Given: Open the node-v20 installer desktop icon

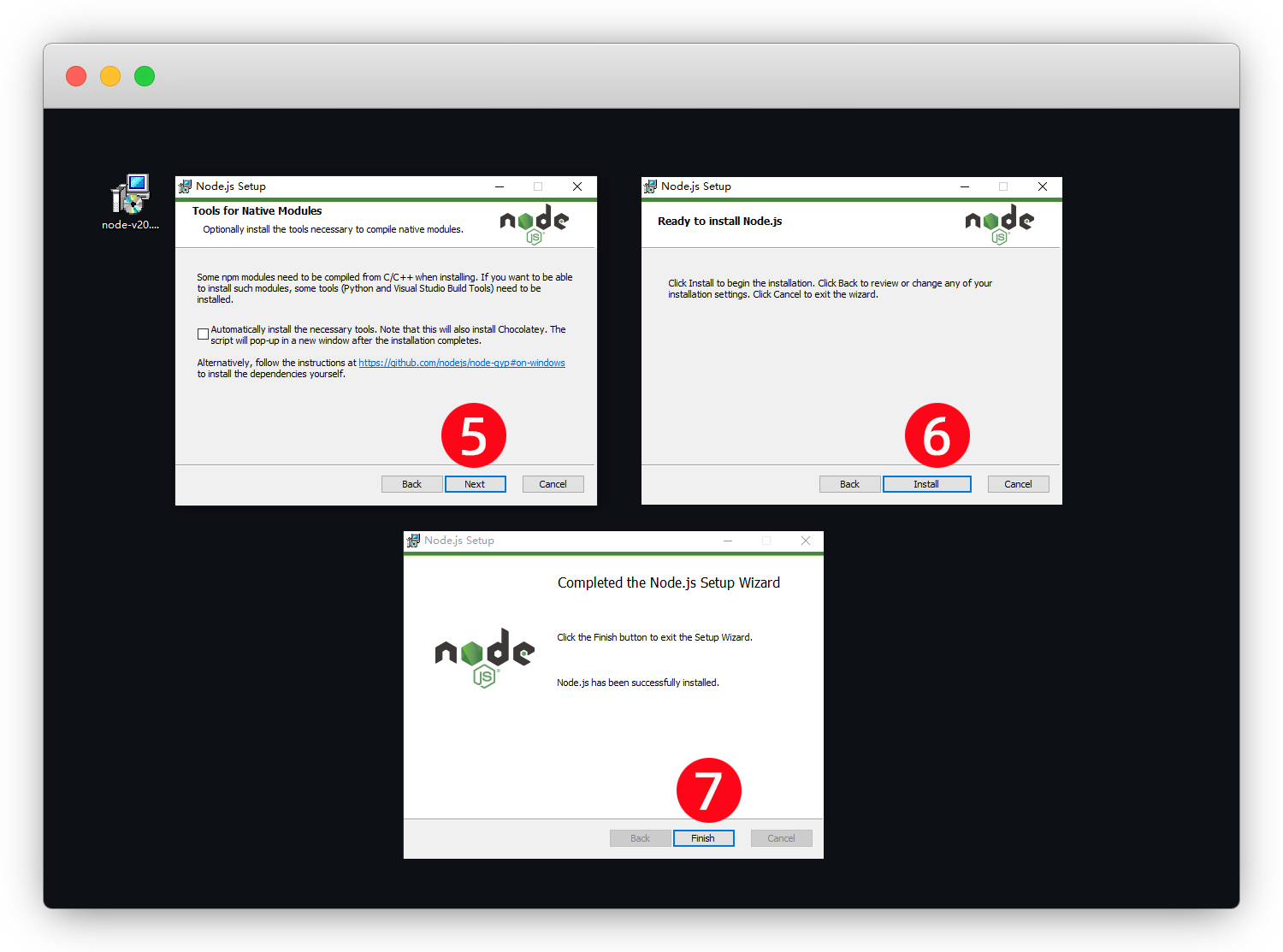Looking at the screenshot, I should click(130, 195).
